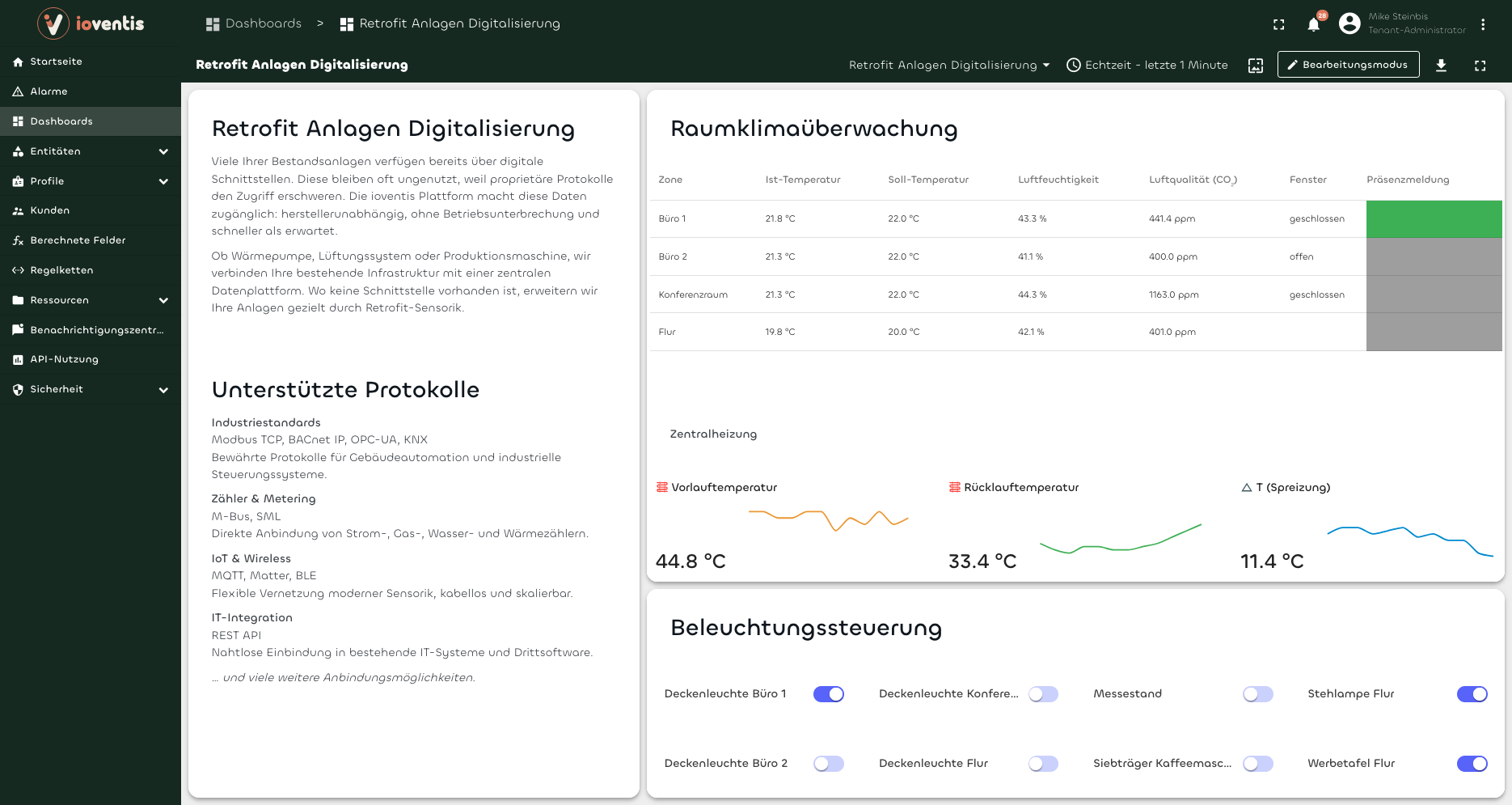Open notifications via the bell icon
Screen dimensions: 1512x805
pos(1313,24)
